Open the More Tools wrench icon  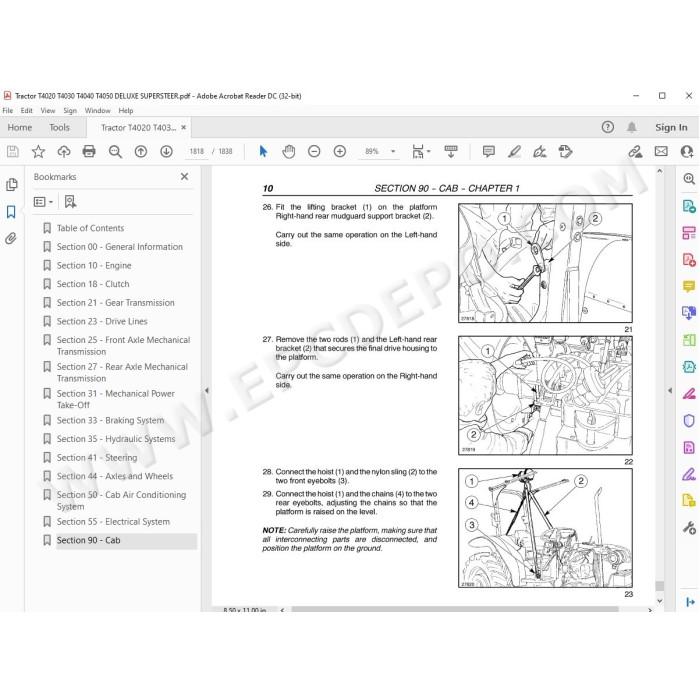[689, 528]
